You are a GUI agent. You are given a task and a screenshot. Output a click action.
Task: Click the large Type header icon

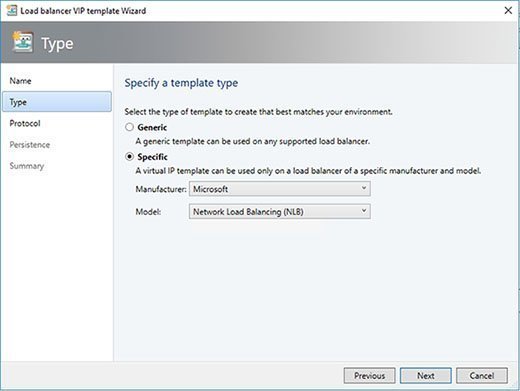pos(22,42)
